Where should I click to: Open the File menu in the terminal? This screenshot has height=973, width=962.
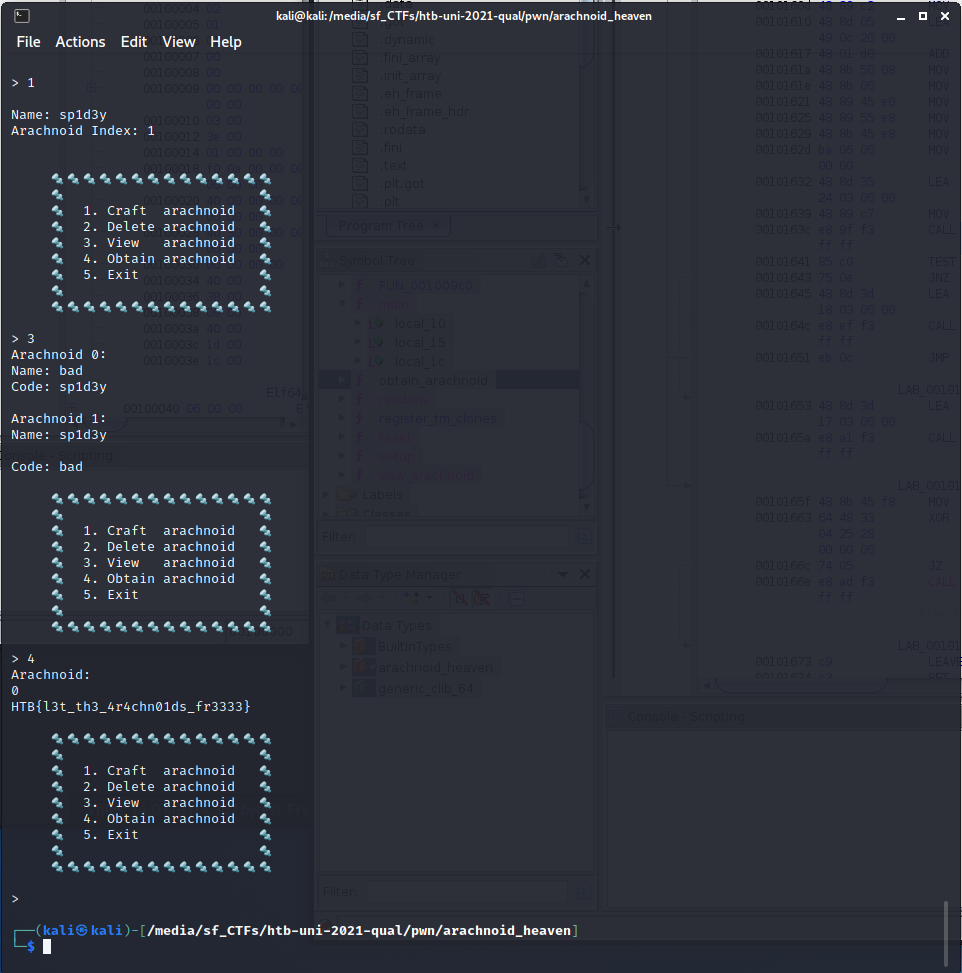28,42
